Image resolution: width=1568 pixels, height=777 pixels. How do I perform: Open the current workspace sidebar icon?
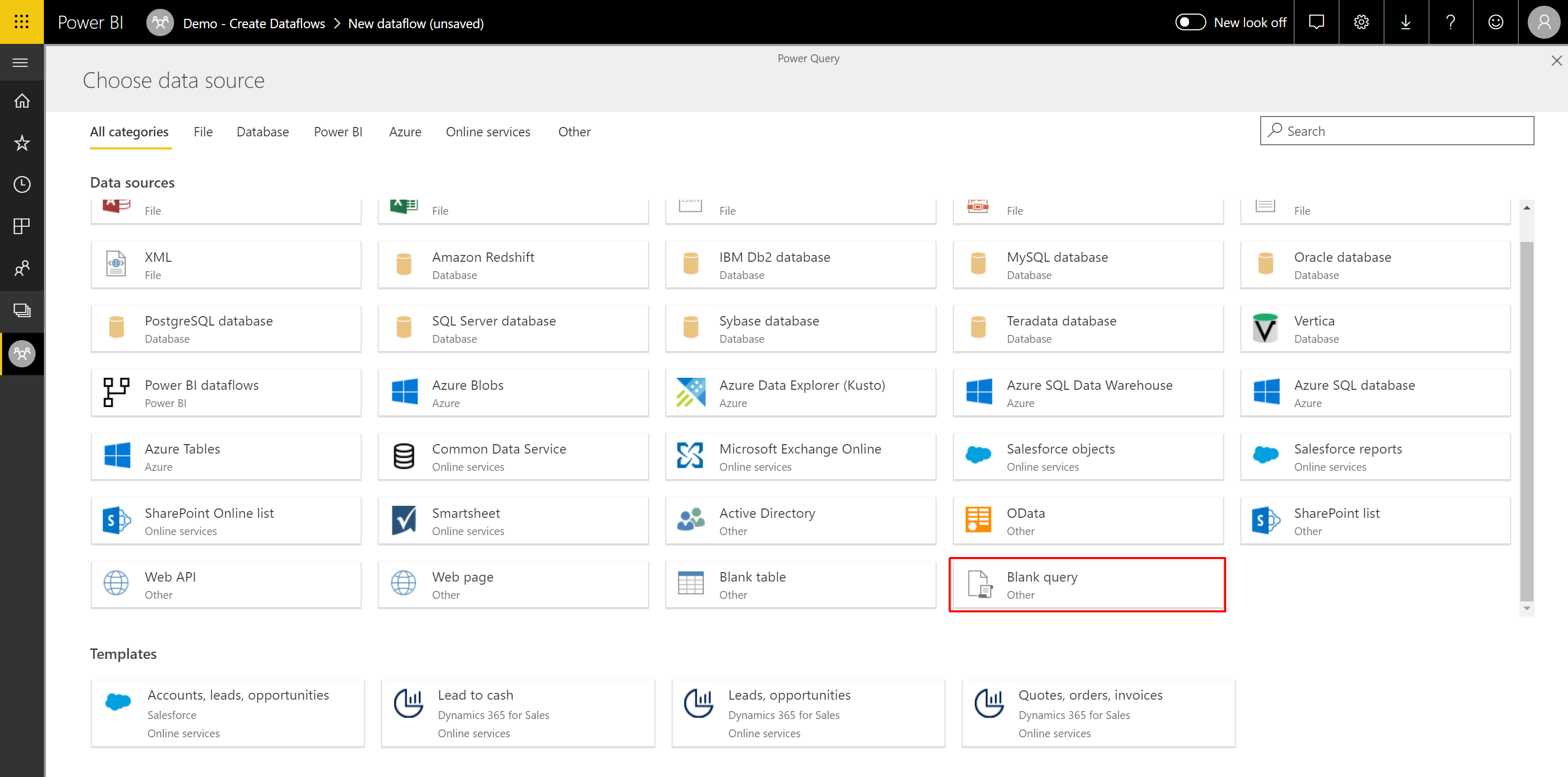coord(22,354)
